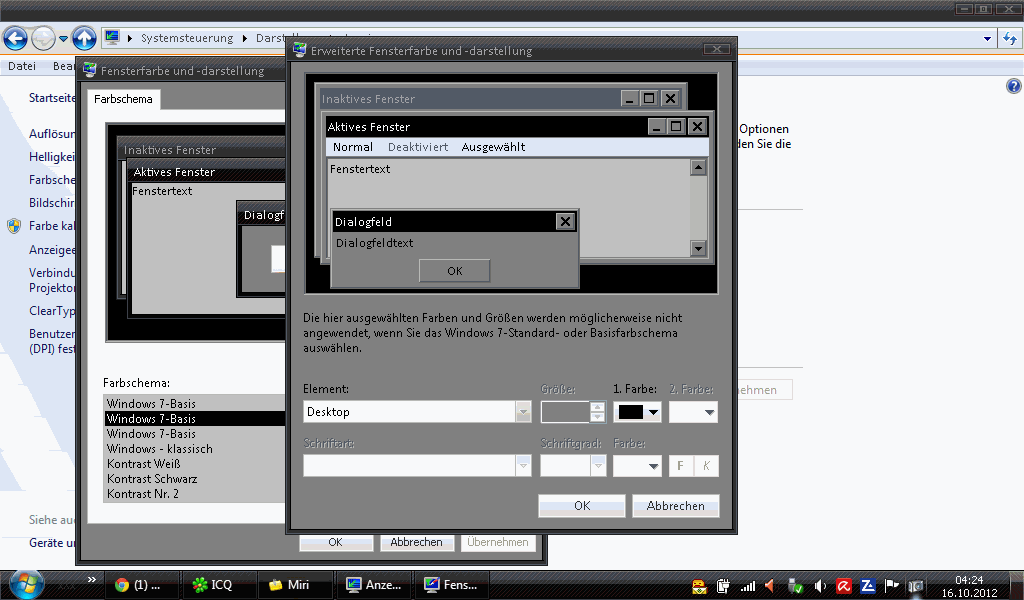Click the Back navigation arrow button
Viewport: 1024px width, 600px height.
(x=16, y=39)
